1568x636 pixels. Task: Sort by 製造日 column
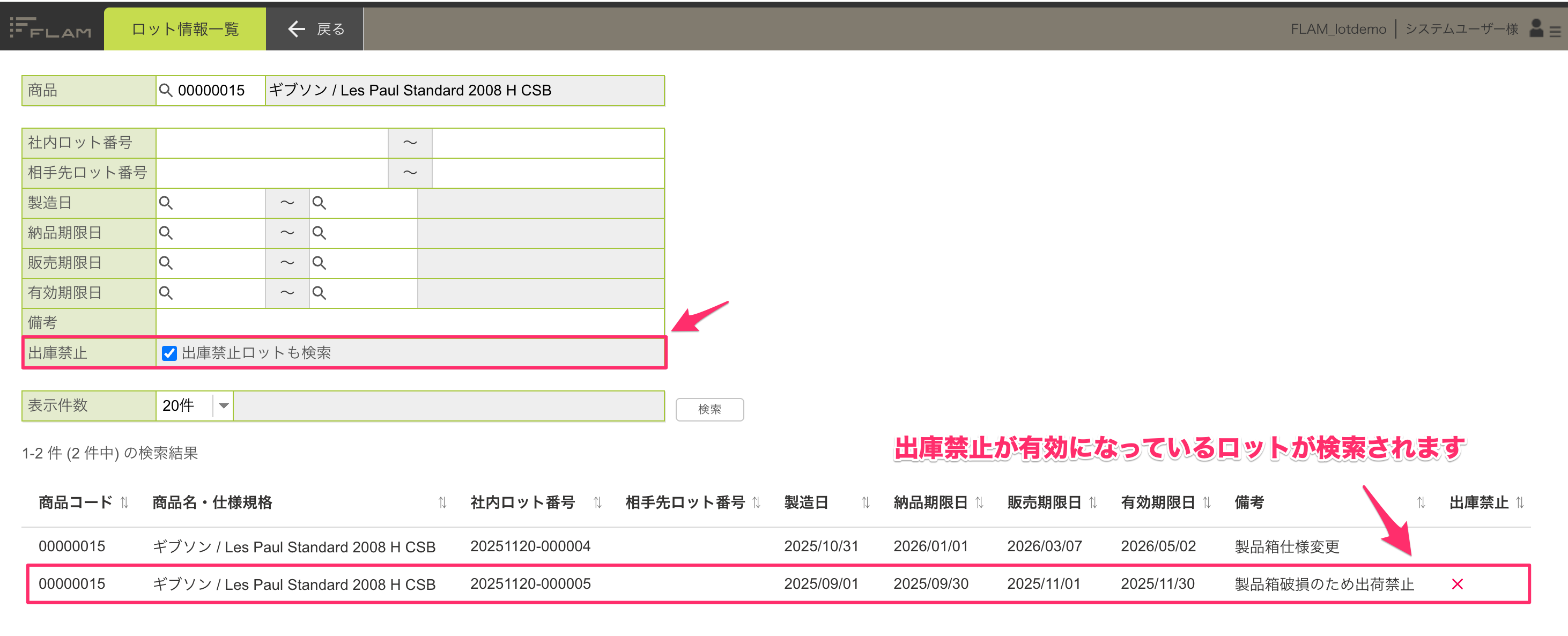866,502
